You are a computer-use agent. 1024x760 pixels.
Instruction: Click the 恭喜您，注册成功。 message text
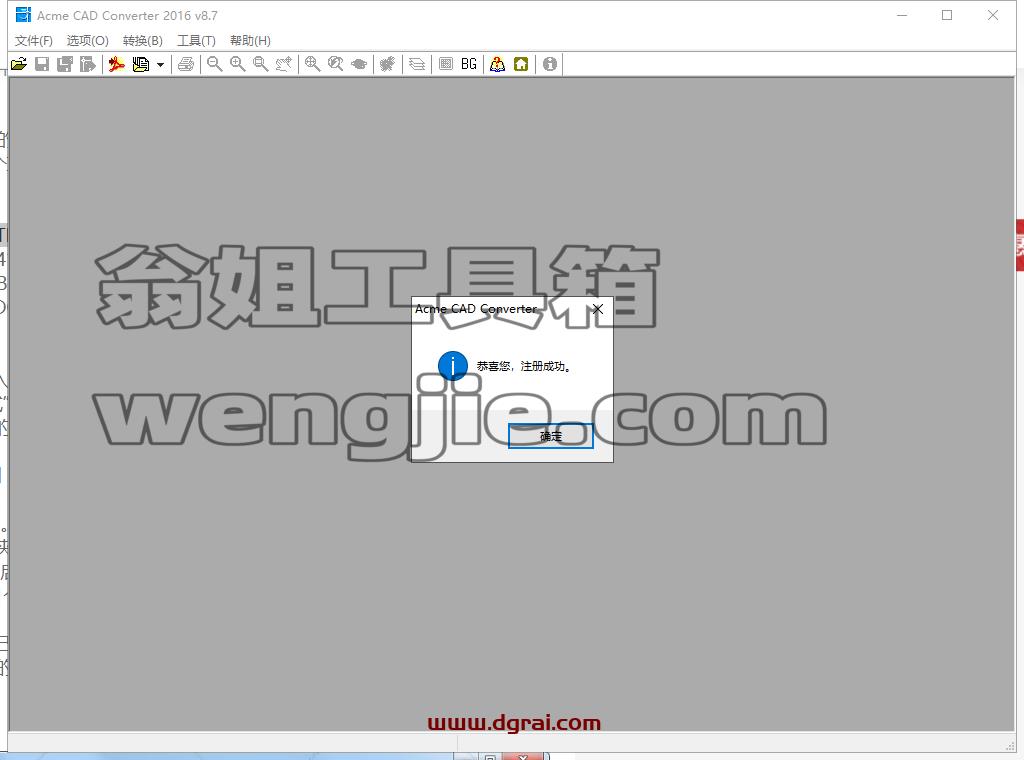click(x=524, y=366)
